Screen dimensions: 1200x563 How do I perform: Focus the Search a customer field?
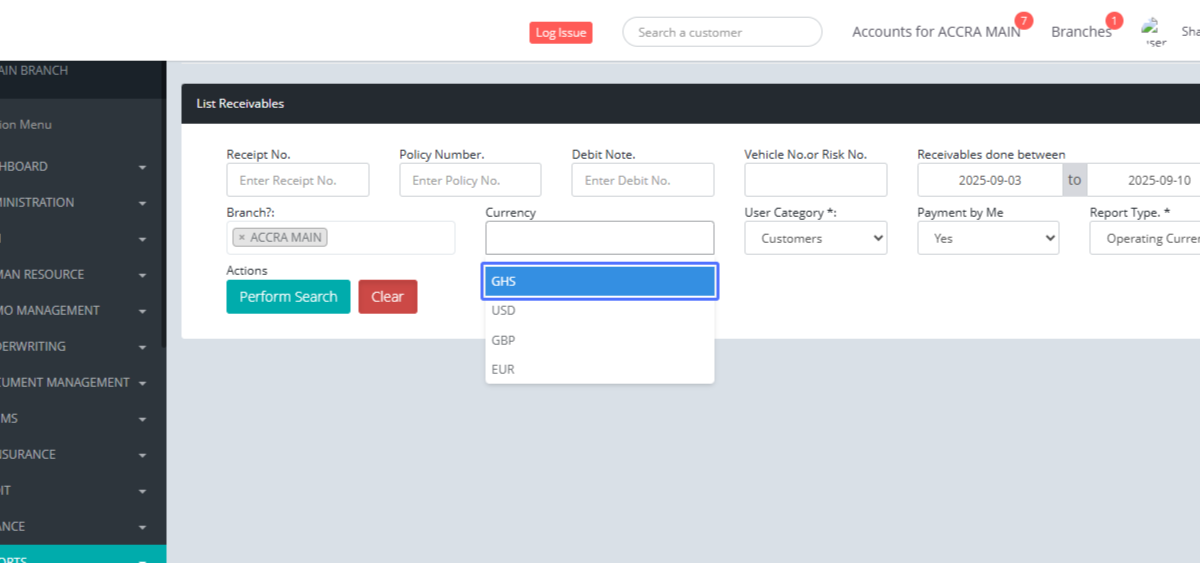pos(721,32)
